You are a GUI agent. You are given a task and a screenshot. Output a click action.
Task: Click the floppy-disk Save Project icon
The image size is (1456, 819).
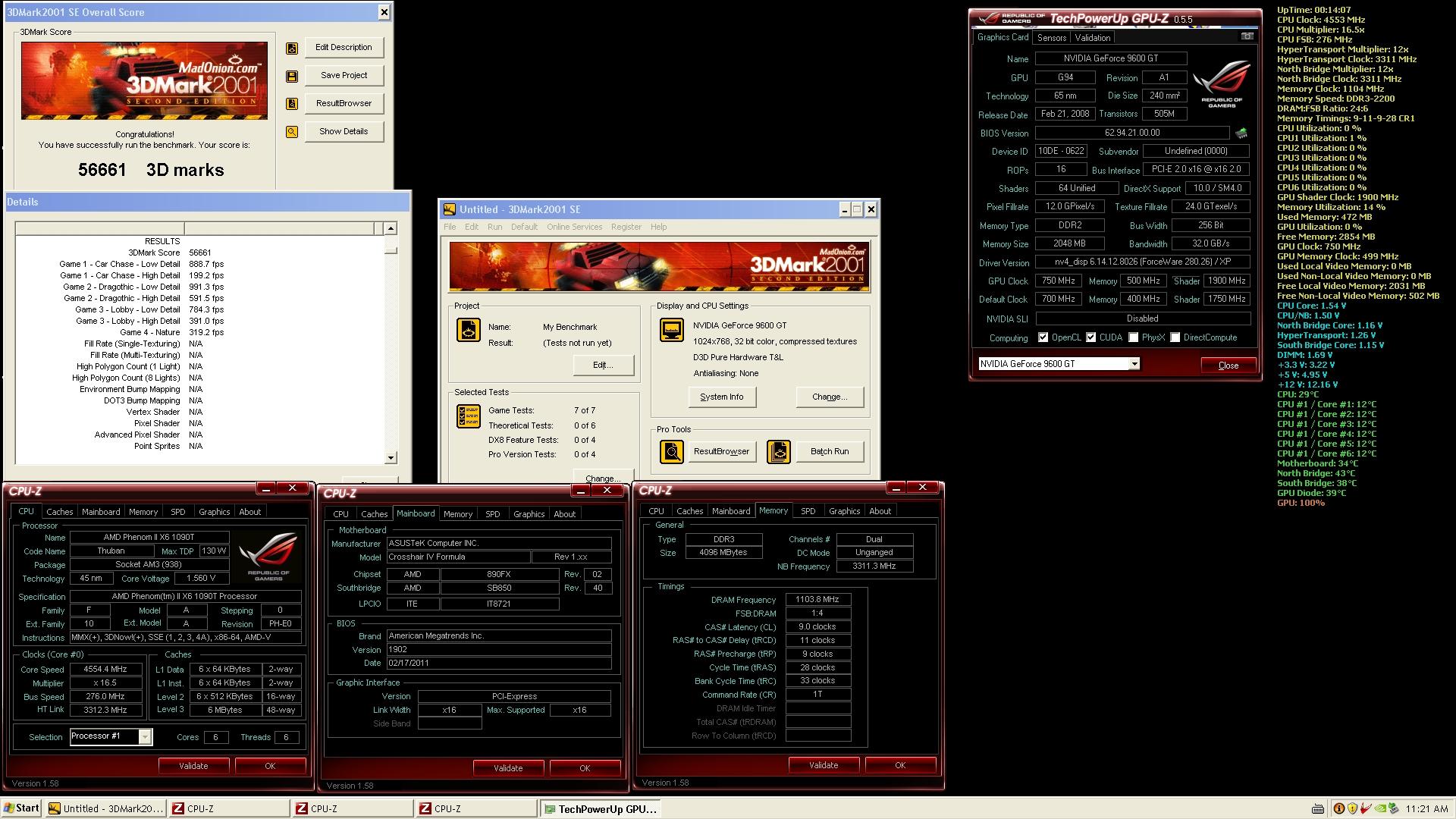pyautogui.click(x=291, y=77)
